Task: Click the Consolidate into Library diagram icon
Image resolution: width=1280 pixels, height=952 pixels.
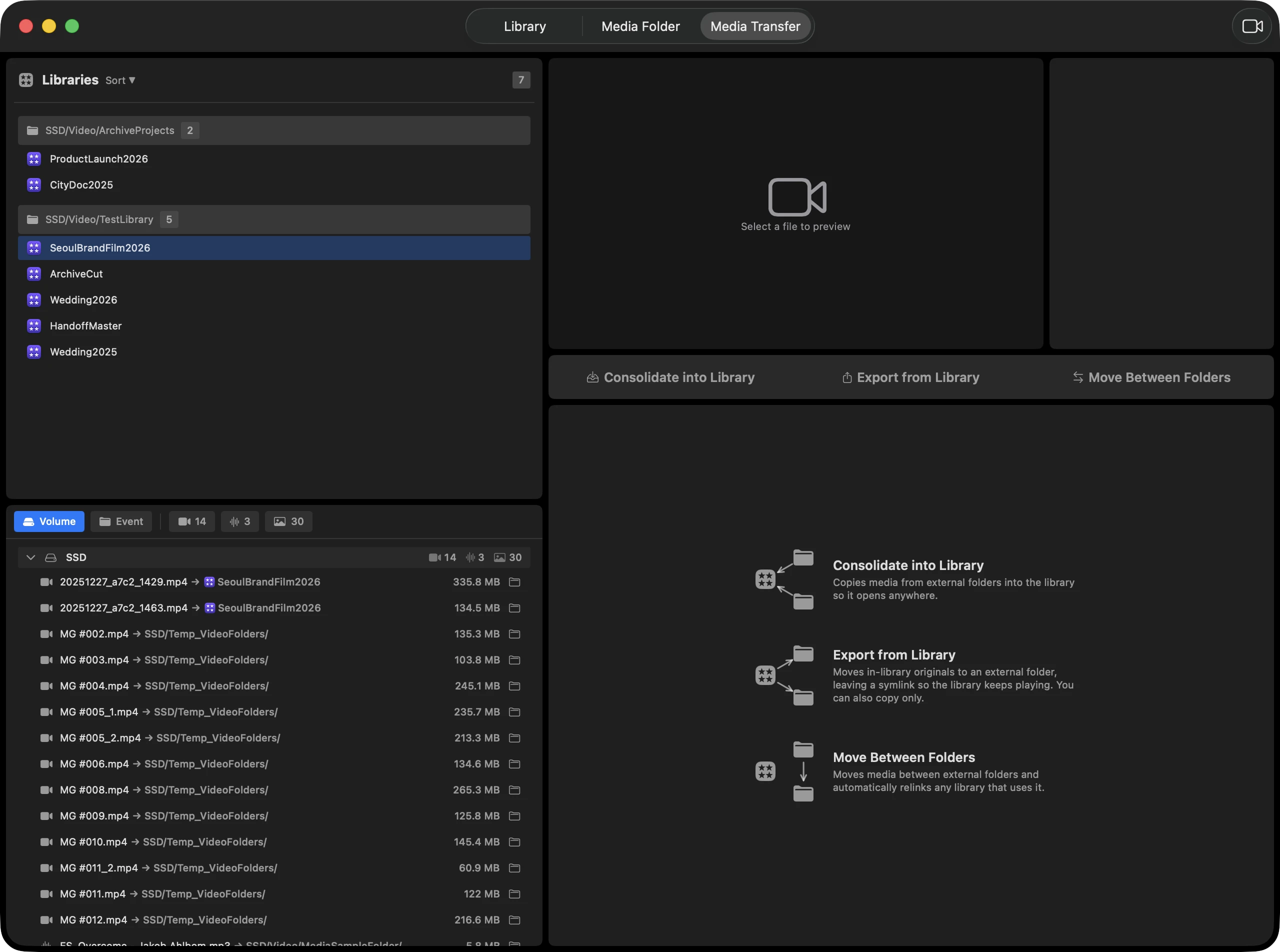Action: point(784,579)
